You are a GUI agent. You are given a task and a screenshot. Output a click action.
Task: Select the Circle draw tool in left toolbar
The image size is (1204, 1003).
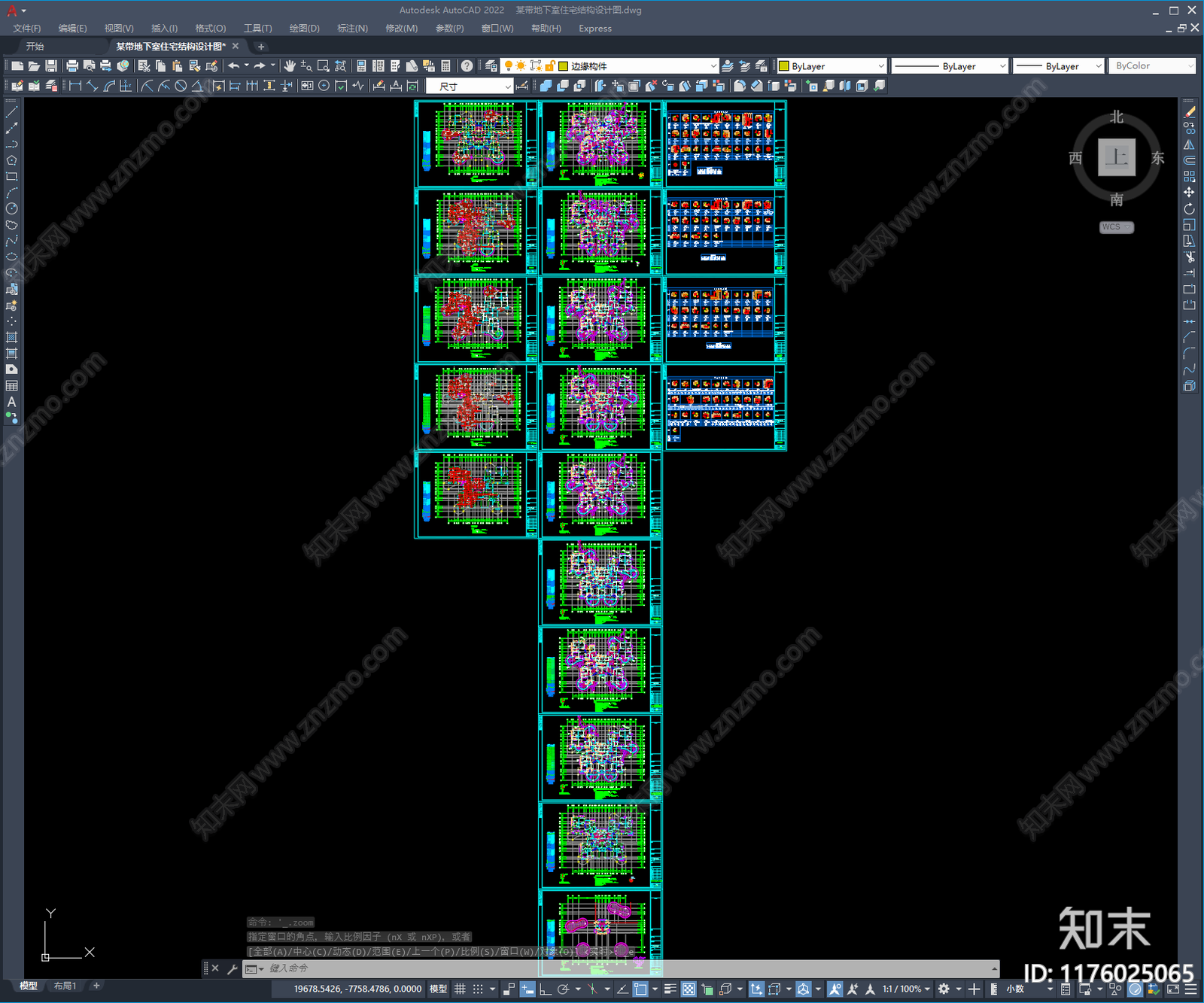tap(11, 208)
